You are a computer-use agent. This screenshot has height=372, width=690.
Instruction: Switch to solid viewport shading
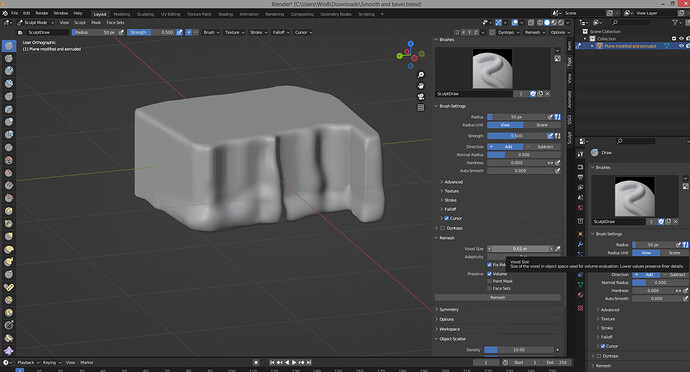click(x=547, y=22)
